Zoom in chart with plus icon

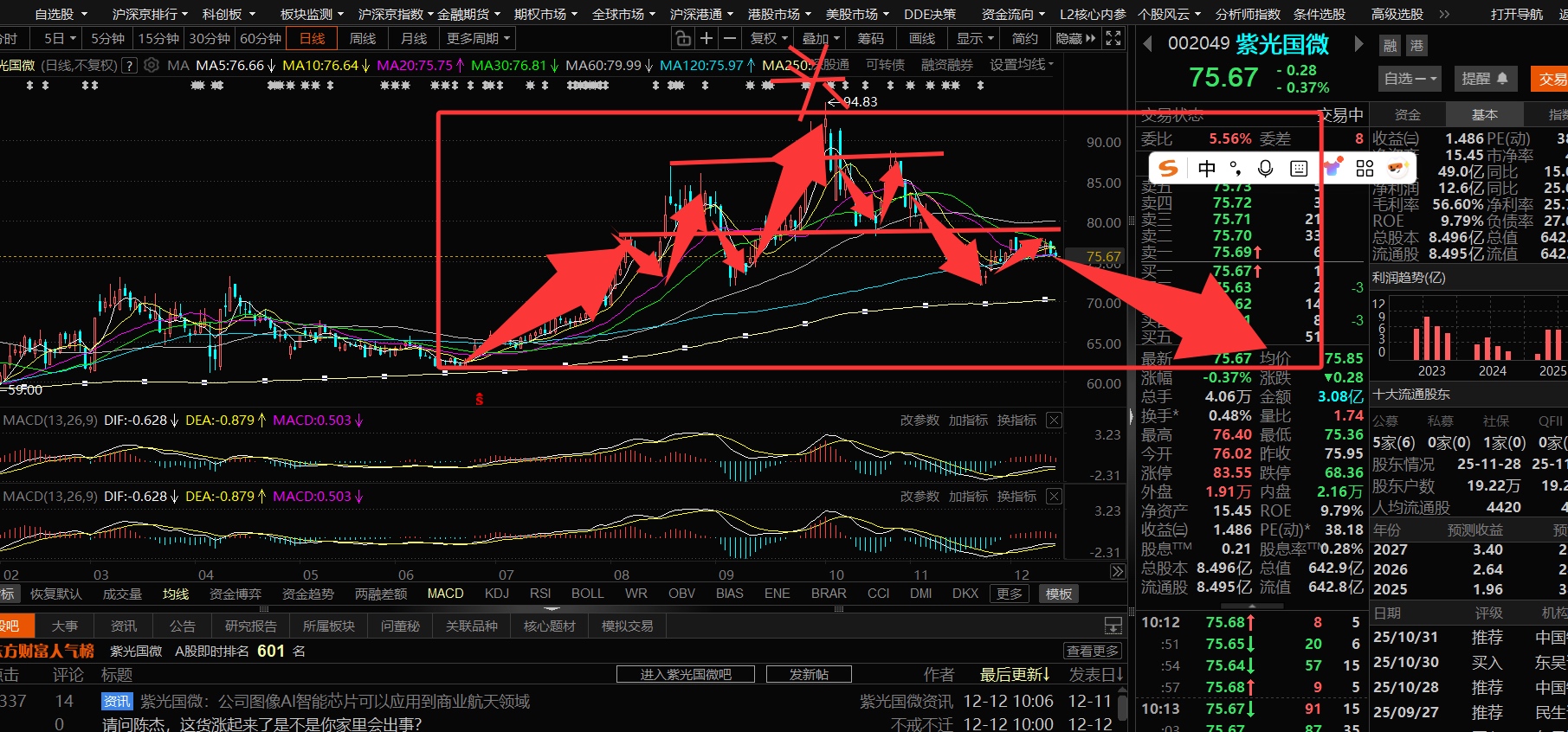[x=707, y=38]
